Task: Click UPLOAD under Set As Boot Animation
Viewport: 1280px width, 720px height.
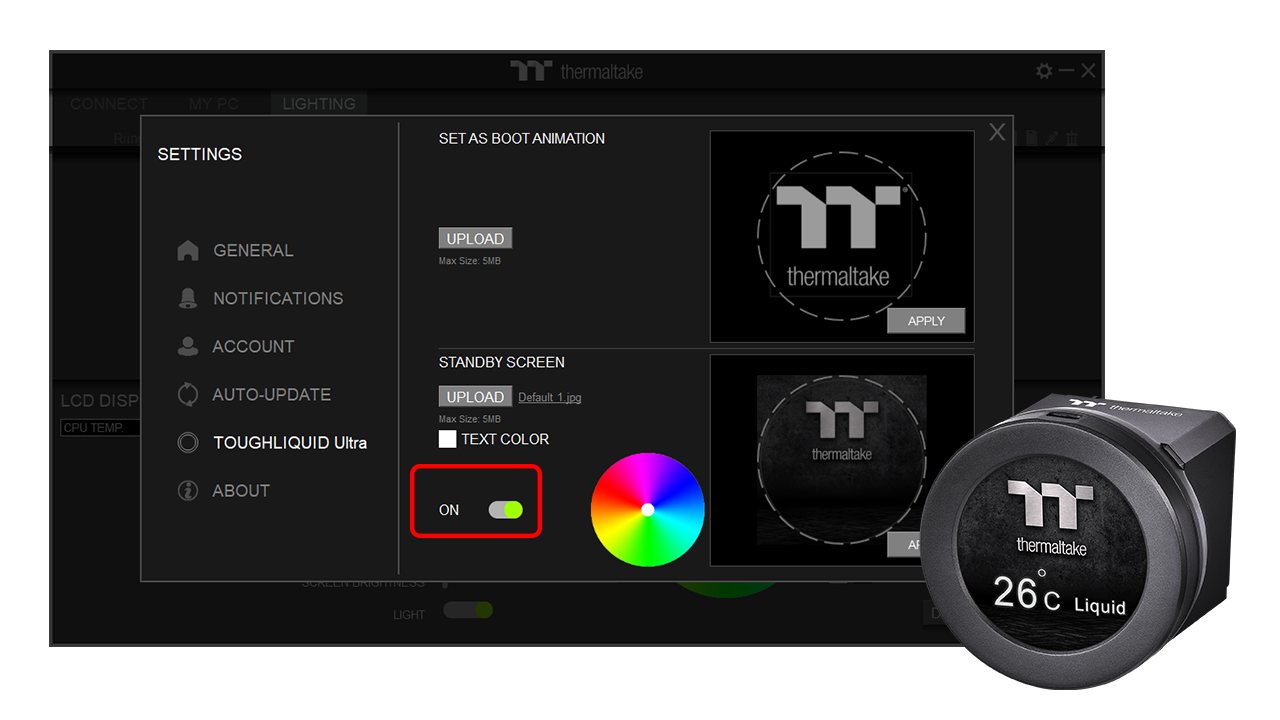Action: coord(475,239)
